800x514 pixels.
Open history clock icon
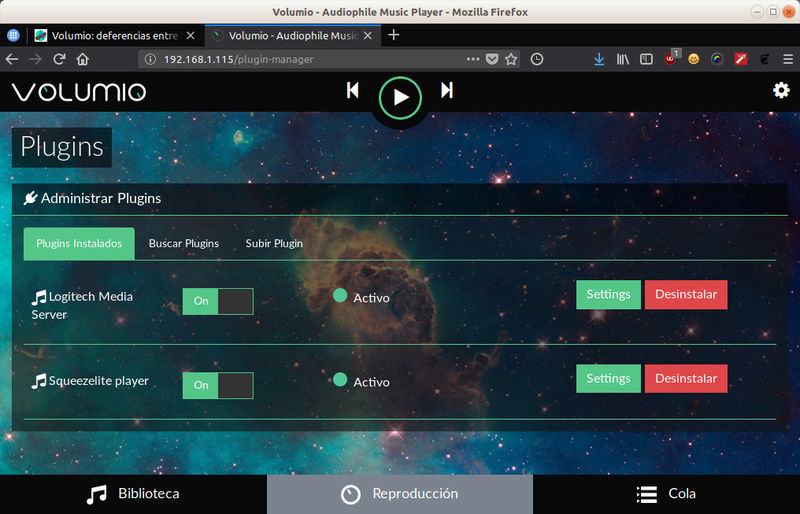pyautogui.click(x=537, y=59)
